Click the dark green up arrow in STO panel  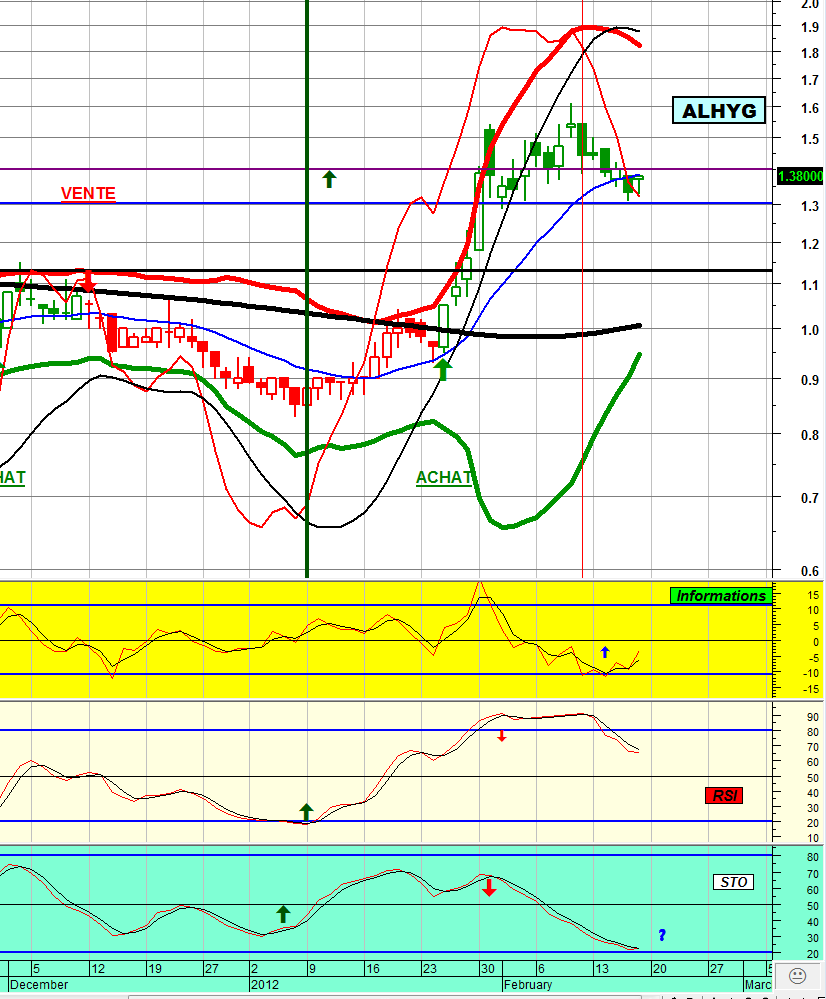pos(283,914)
